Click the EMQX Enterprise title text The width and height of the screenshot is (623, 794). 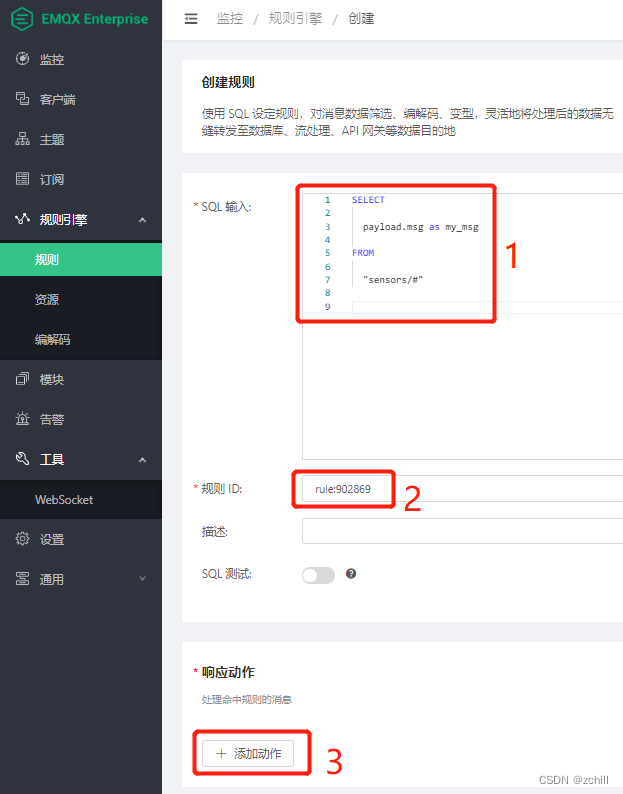95,19
